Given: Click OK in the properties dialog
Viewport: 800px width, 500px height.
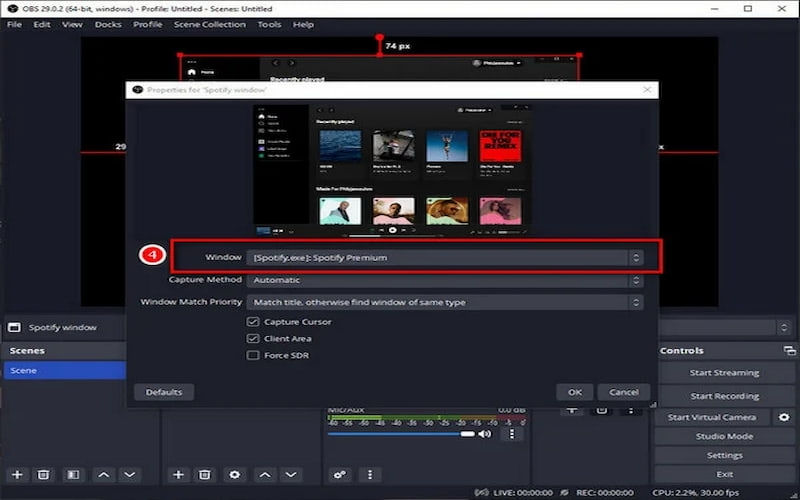Looking at the screenshot, I should coord(574,392).
